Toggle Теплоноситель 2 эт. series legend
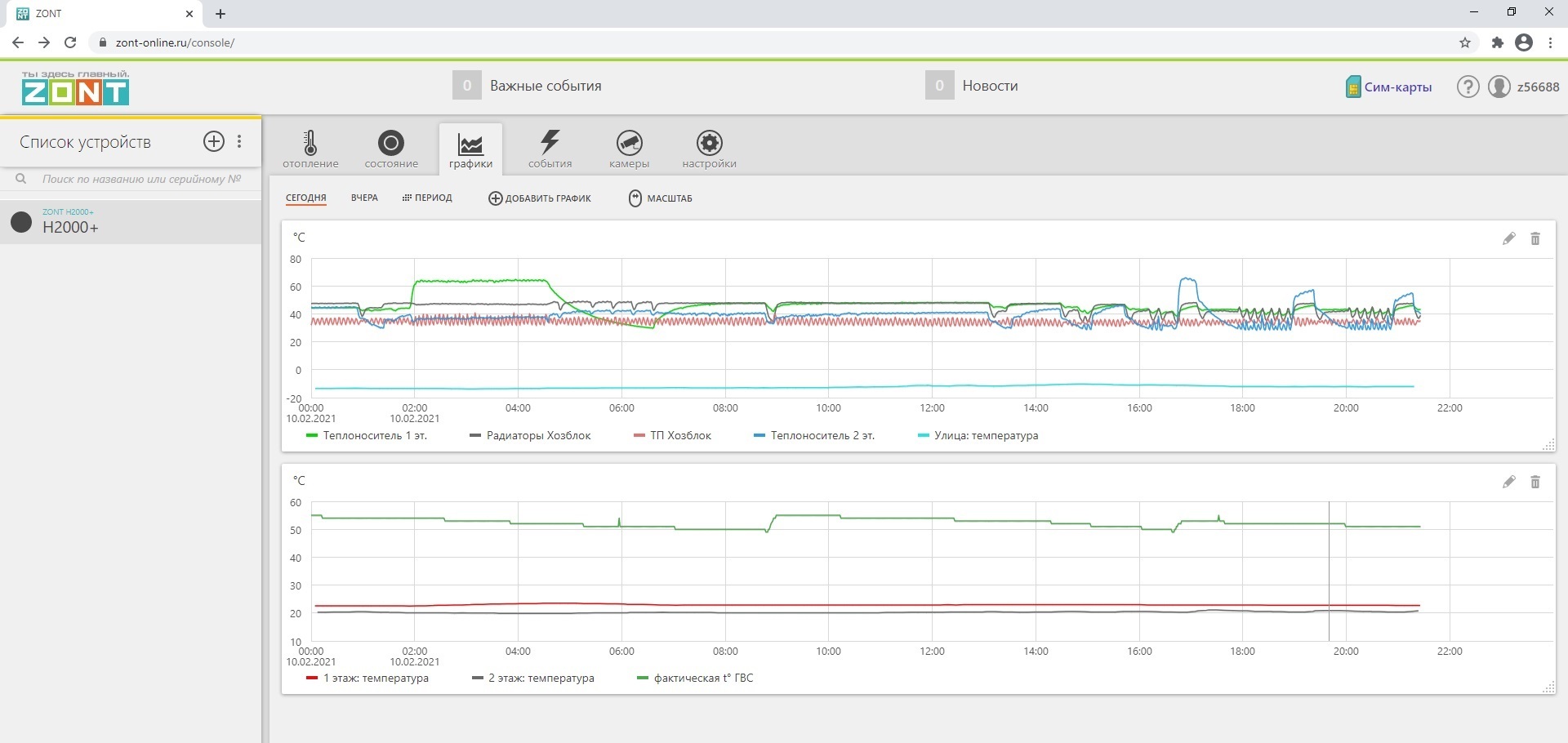This screenshot has height=743, width=1568. tap(814, 436)
